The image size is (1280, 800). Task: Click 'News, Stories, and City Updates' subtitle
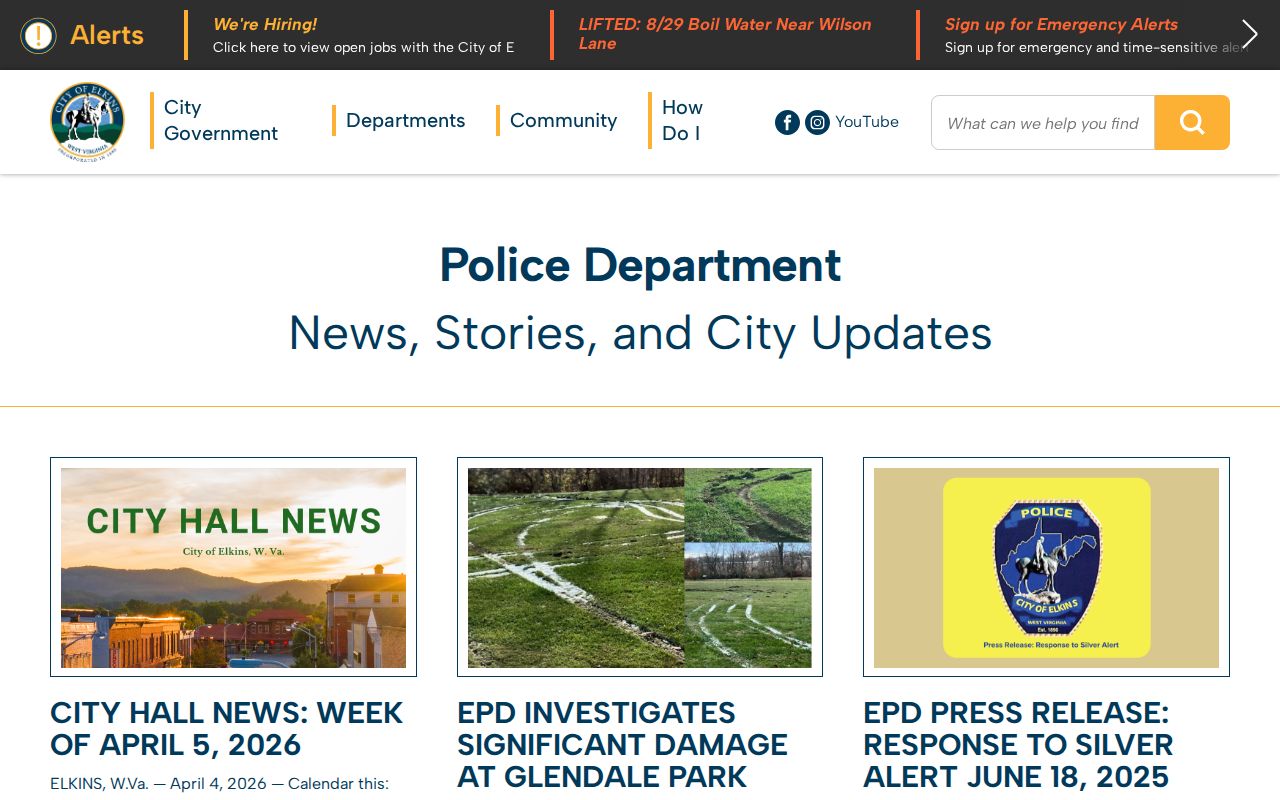click(x=640, y=333)
